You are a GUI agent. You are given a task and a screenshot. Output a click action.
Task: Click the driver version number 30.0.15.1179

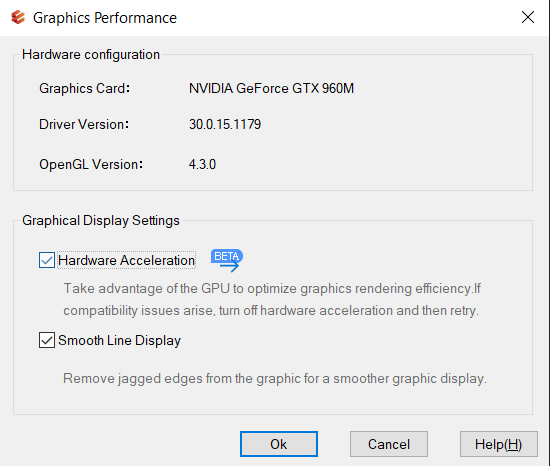click(x=225, y=124)
